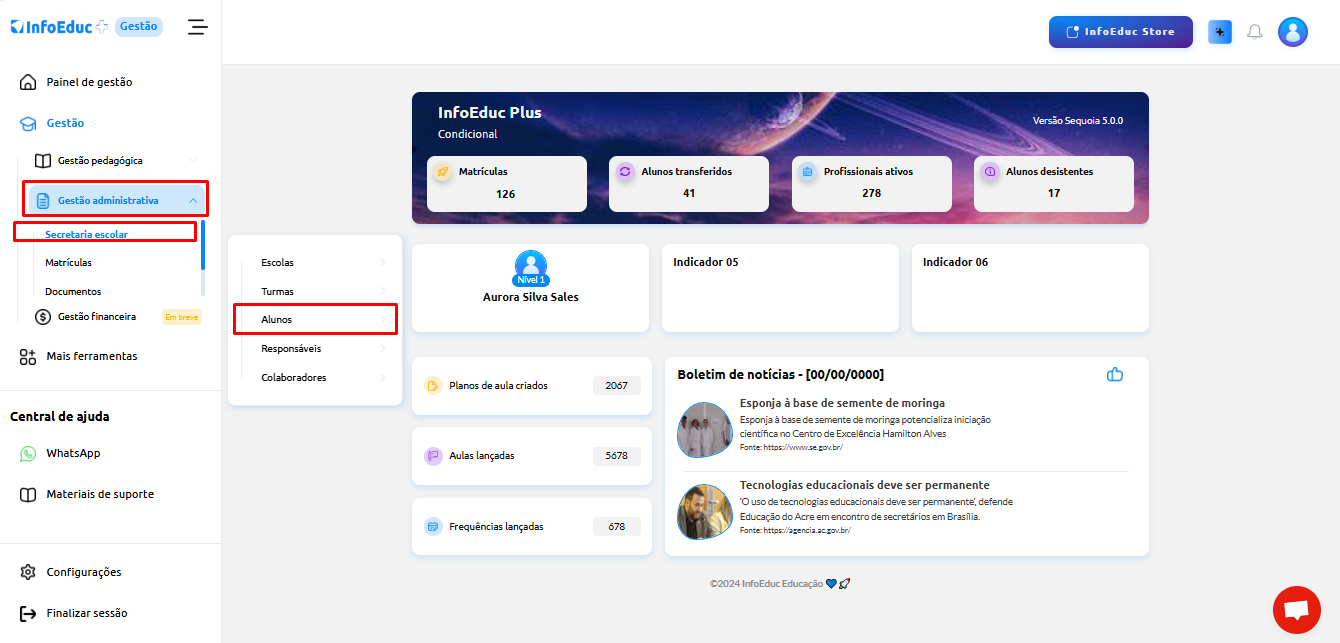Expand the Turmas submenu arrow
1340x643 pixels.
383,292
